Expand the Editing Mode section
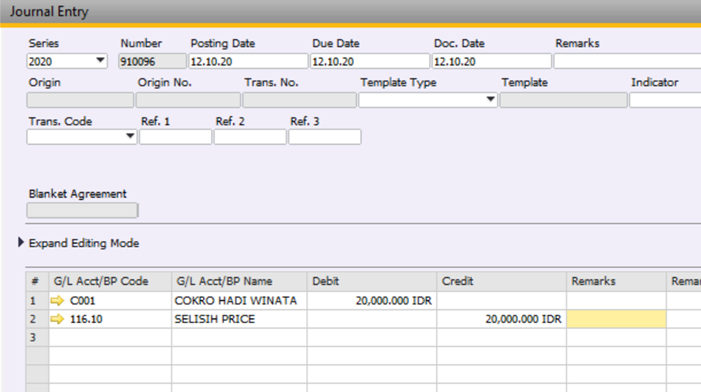Screen dimensions: 701x392 click(x=21, y=243)
